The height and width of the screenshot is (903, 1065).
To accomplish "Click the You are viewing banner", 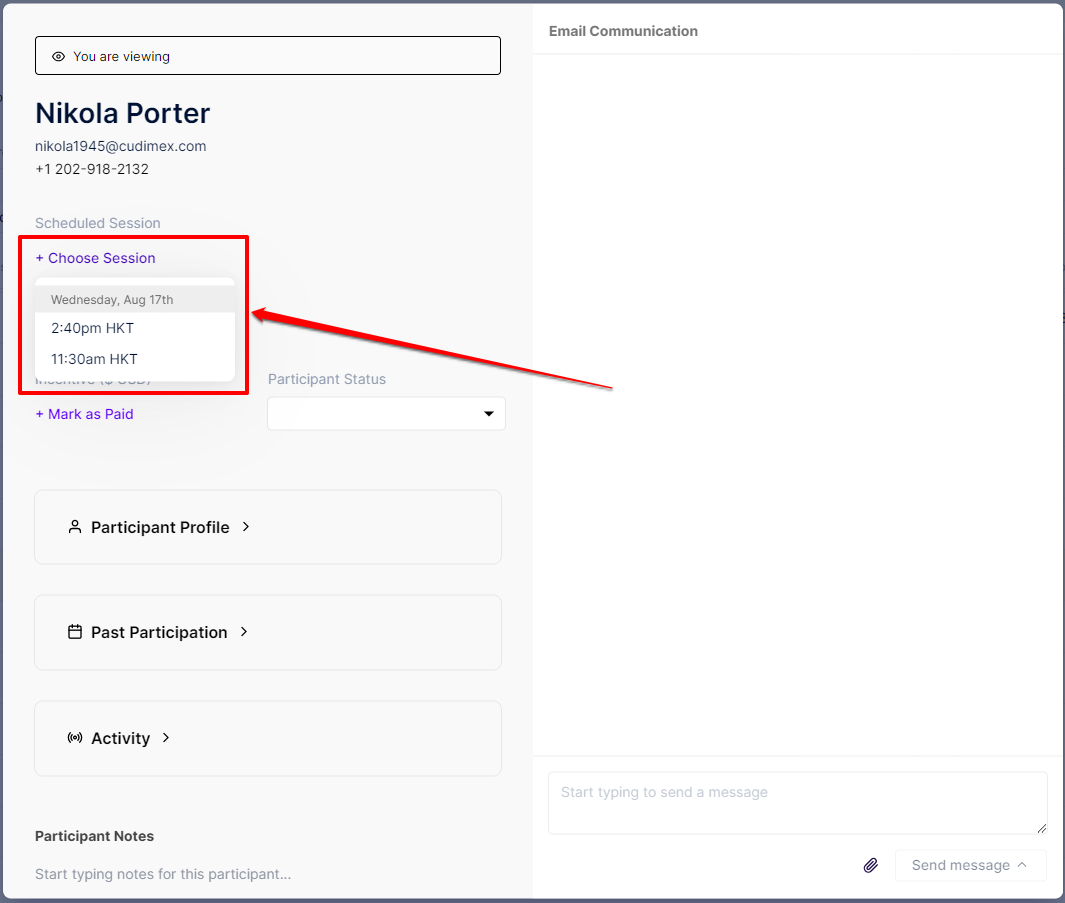I will [x=268, y=56].
